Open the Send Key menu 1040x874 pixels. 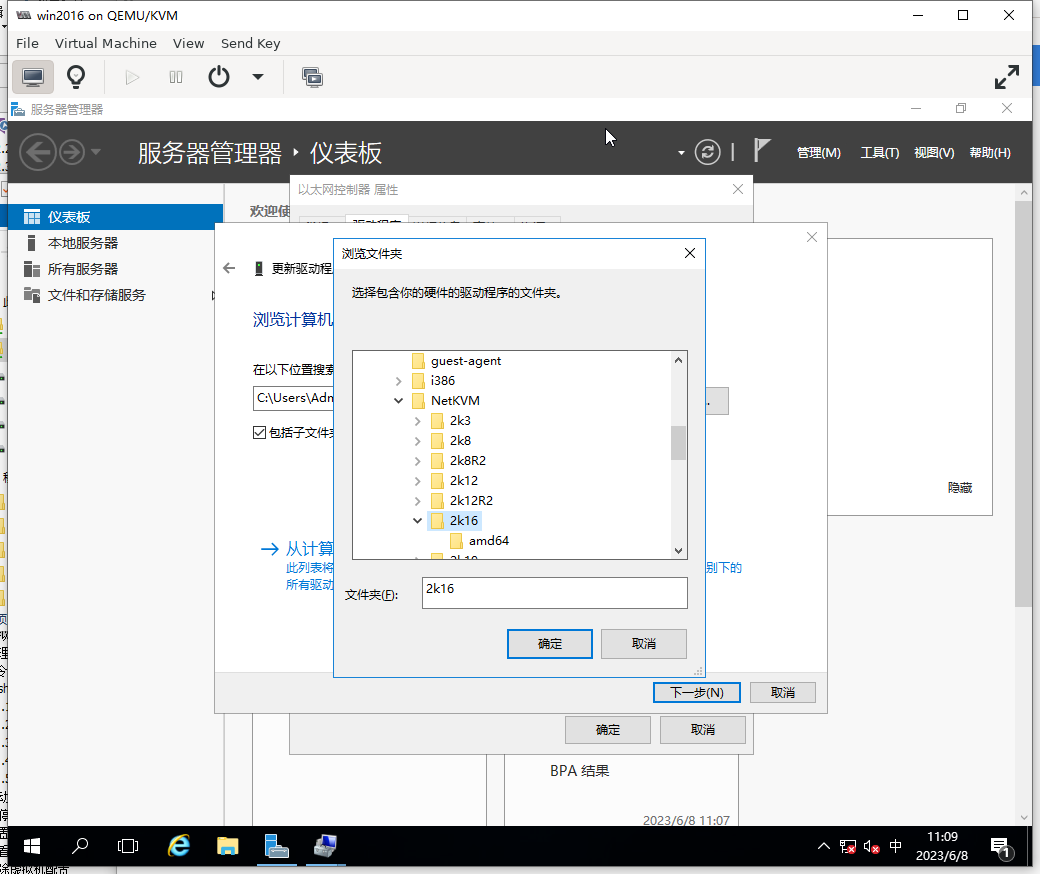250,43
